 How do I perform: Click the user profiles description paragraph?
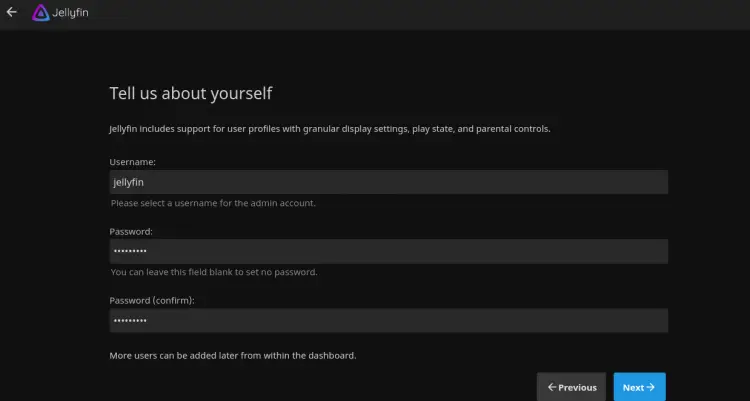(x=329, y=128)
